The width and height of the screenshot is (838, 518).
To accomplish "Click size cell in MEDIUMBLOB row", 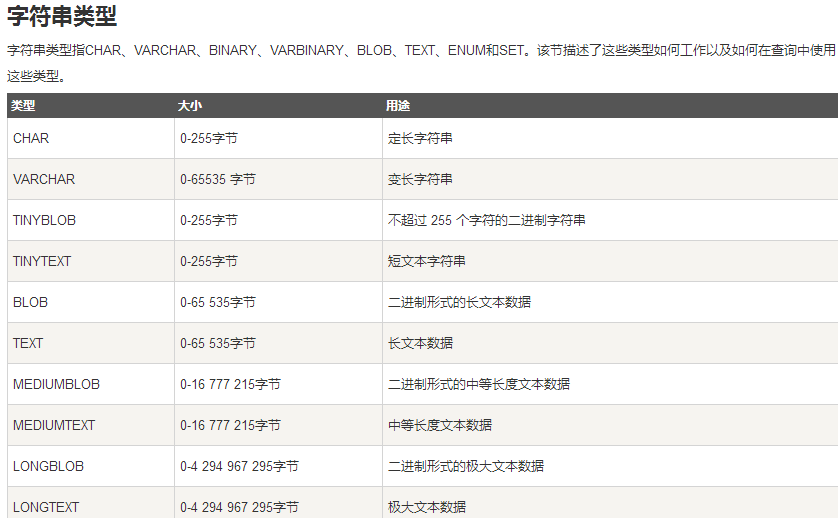I will [x=278, y=384].
